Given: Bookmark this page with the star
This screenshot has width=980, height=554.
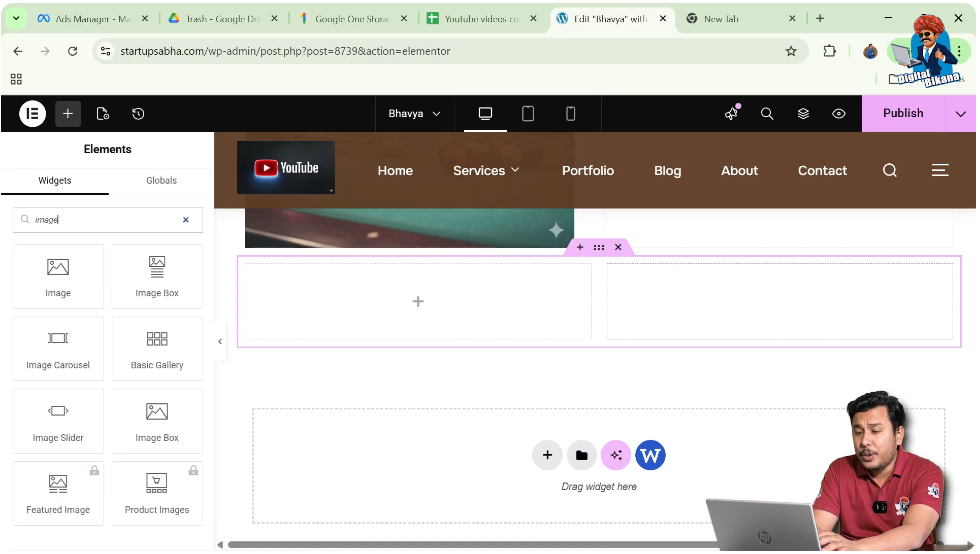Looking at the screenshot, I should pyautogui.click(x=791, y=51).
